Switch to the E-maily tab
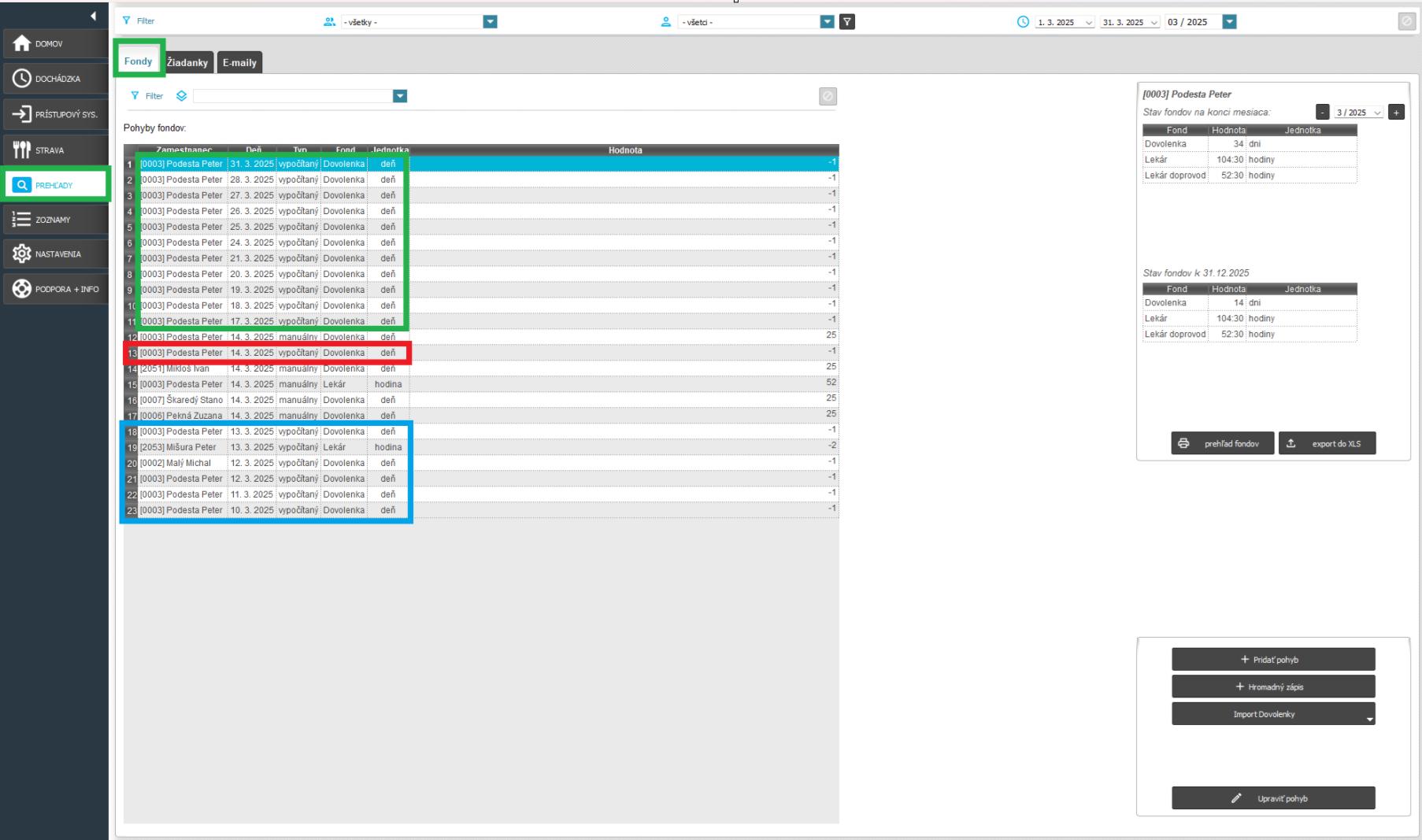 239,62
